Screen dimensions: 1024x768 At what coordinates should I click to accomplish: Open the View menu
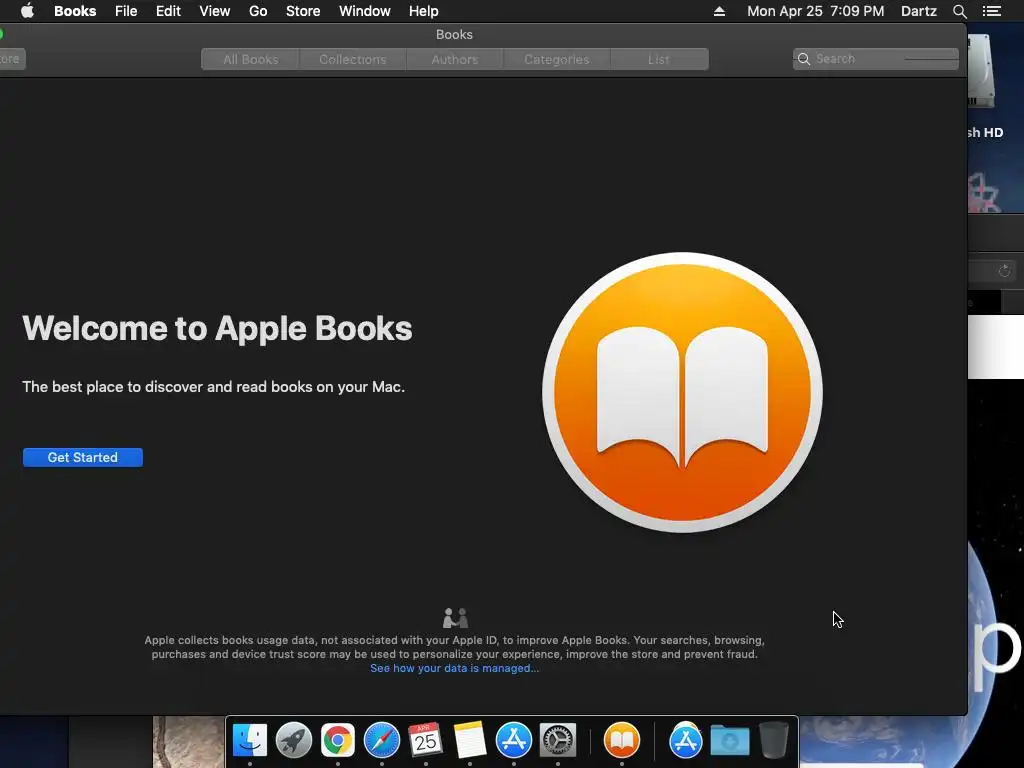tap(215, 11)
